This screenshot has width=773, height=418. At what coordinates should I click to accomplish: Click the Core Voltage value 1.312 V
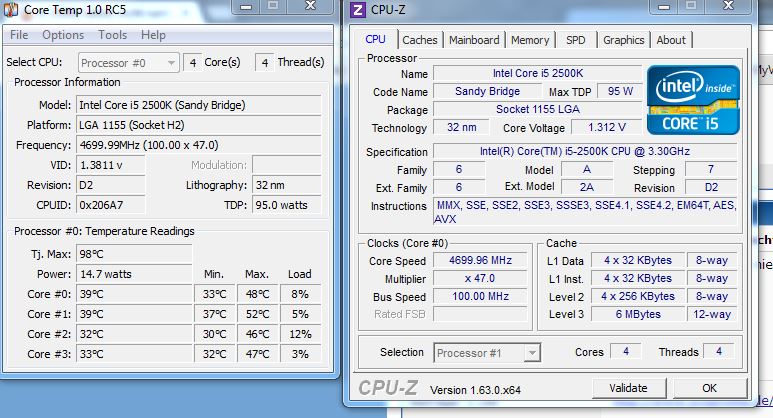[x=607, y=127]
